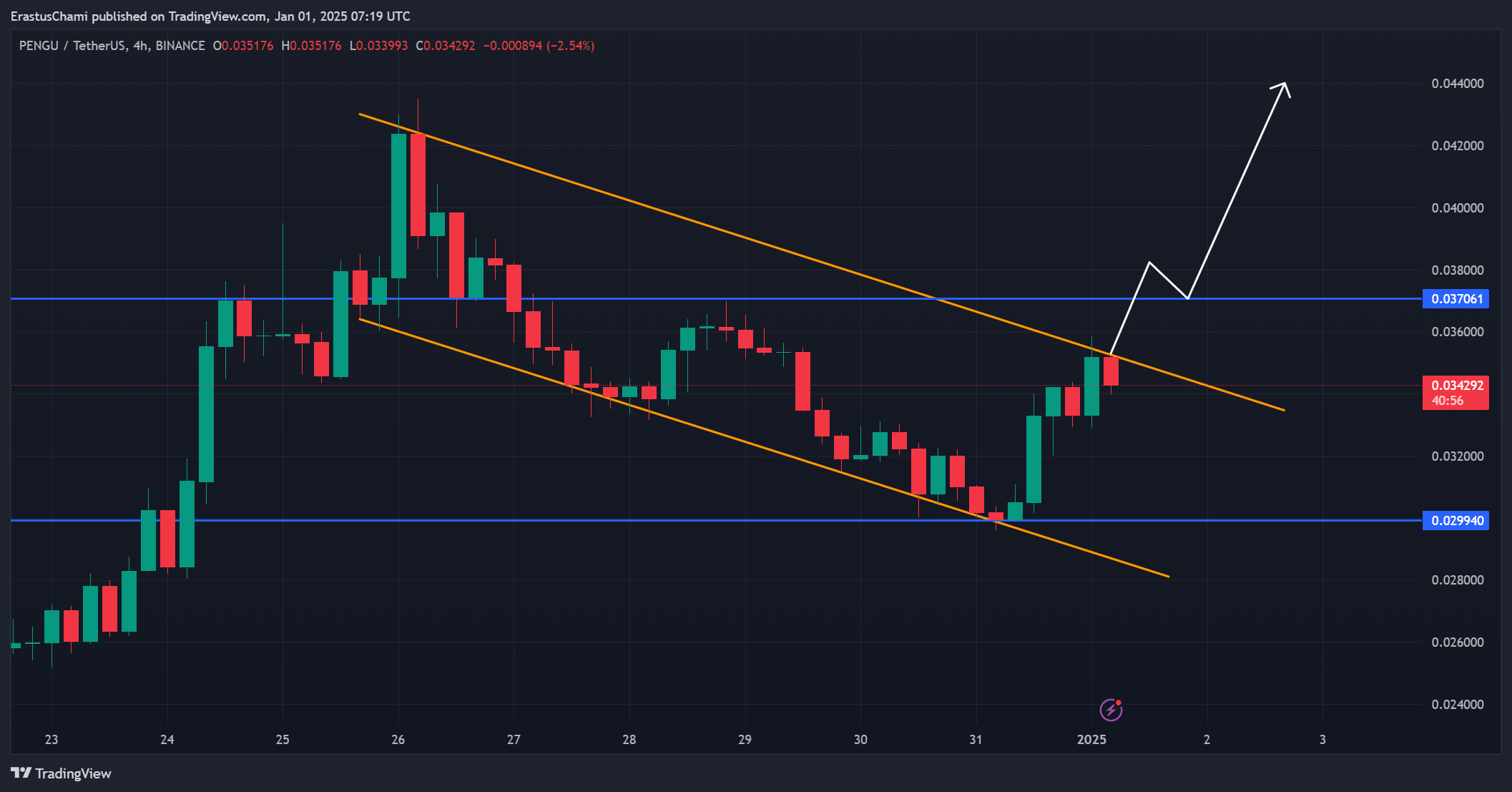Click the date label 23 on time axis
The image size is (1512, 792).
tap(51, 740)
